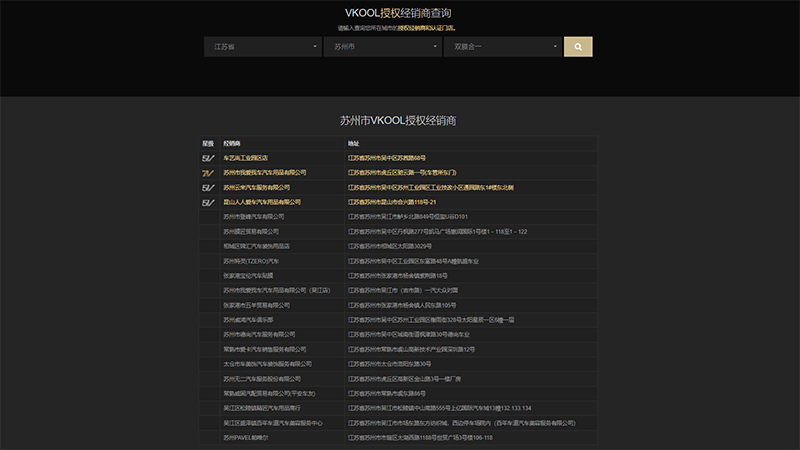The height and width of the screenshot is (450, 800).
Task: Click the 太仓市 address ending 30号
Action: 389,364
